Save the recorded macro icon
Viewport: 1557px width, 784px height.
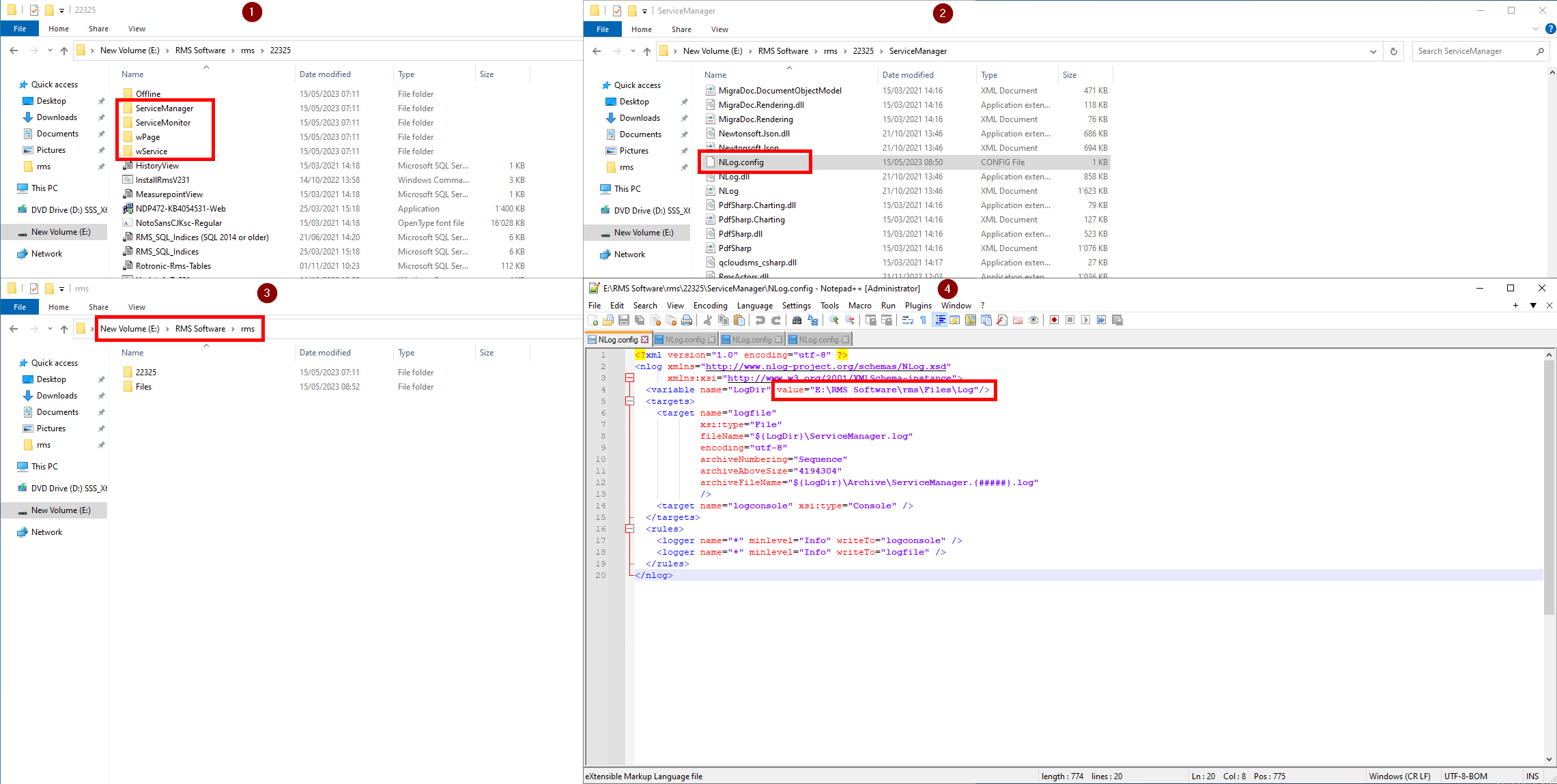point(1117,320)
